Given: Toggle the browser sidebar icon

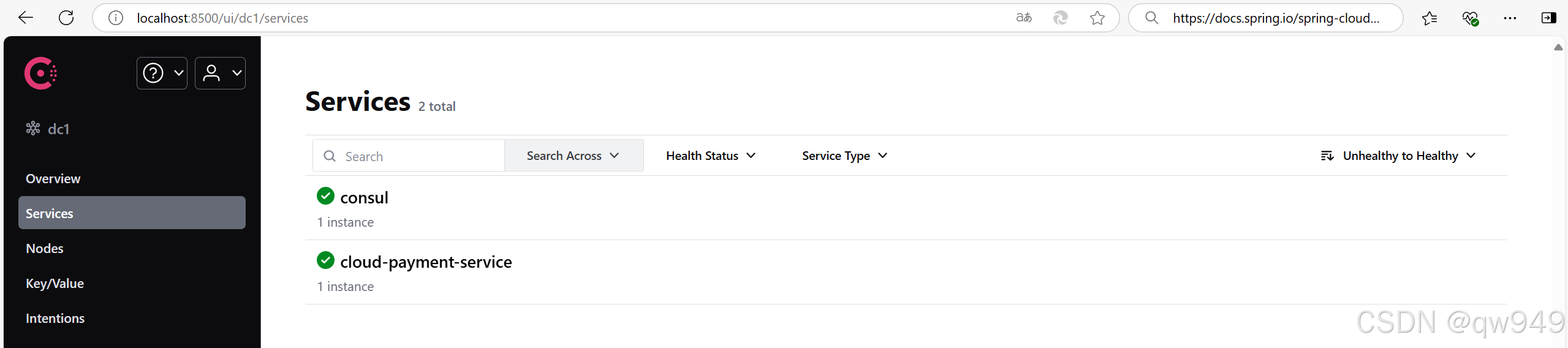Looking at the screenshot, I should [1548, 18].
